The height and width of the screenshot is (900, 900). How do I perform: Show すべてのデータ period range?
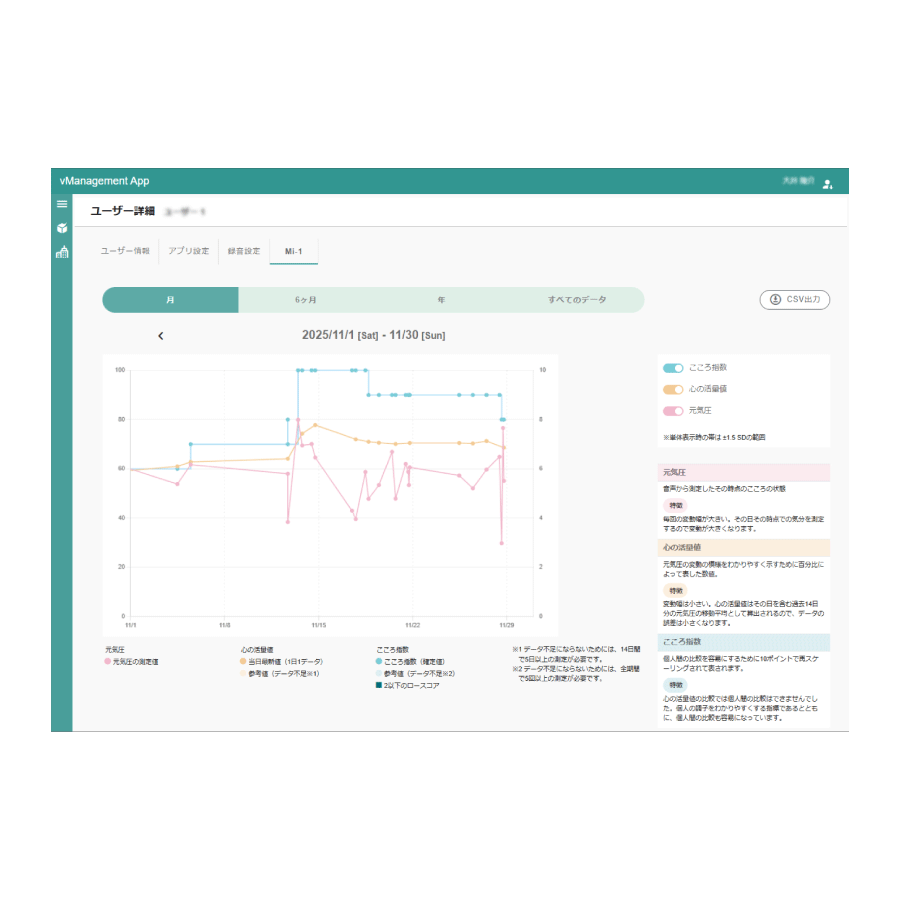(576, 300)
